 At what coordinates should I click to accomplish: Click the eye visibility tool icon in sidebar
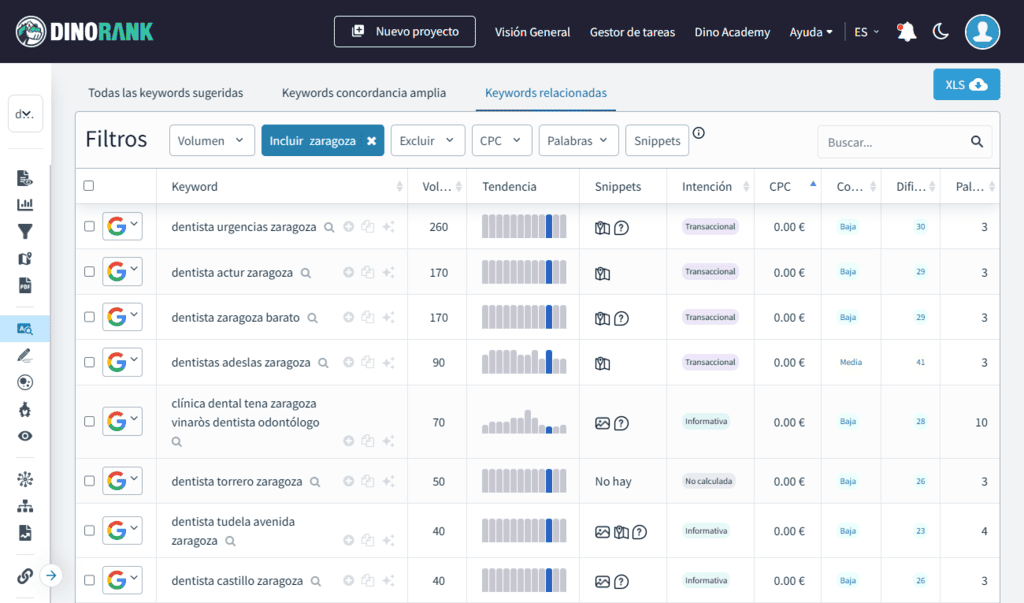(x=25, y=435)
